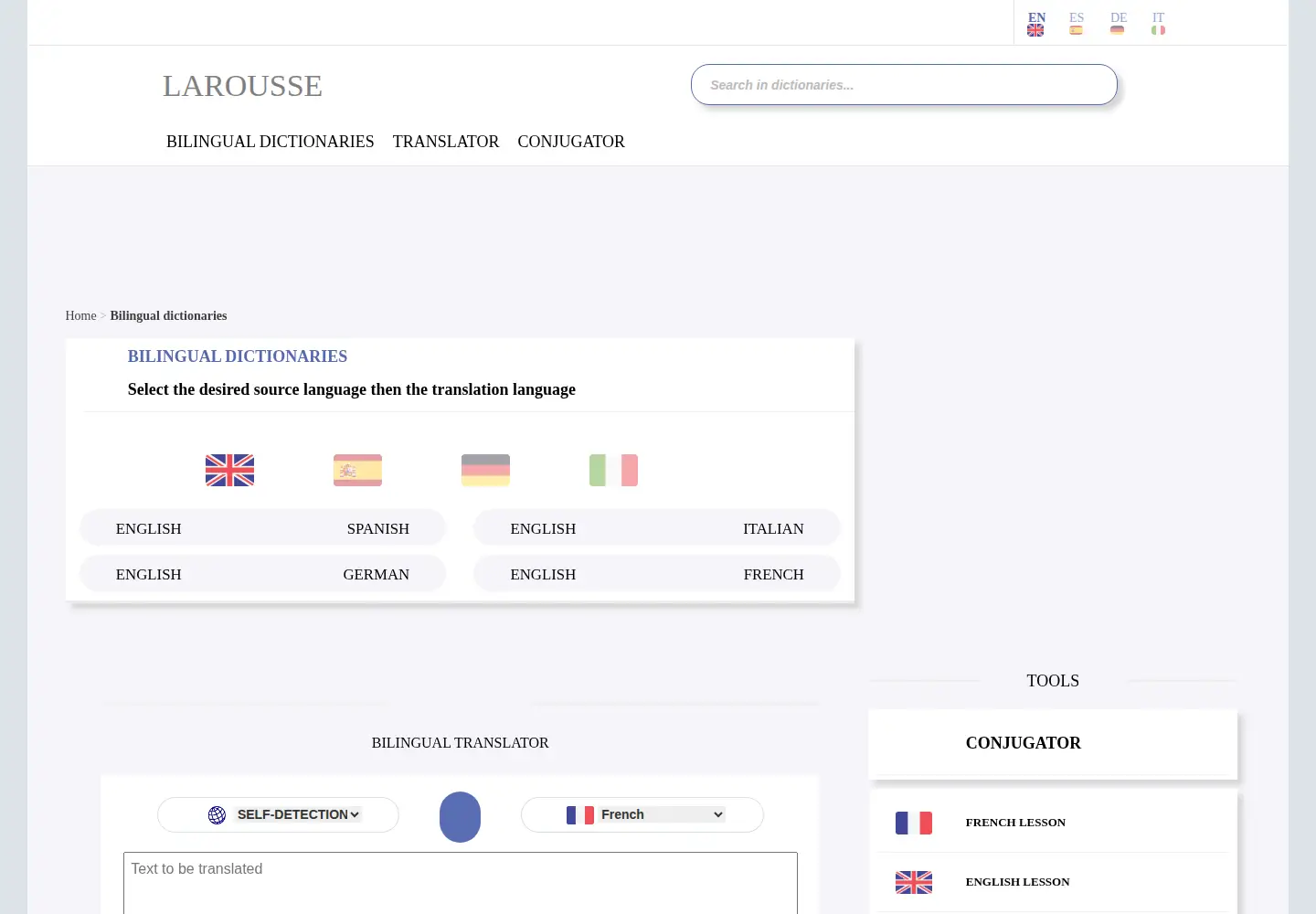This screenshot has width=1316, height=914.
Task: Click the blue Bilingual Dictionaries panel heading
Action: 238,356
